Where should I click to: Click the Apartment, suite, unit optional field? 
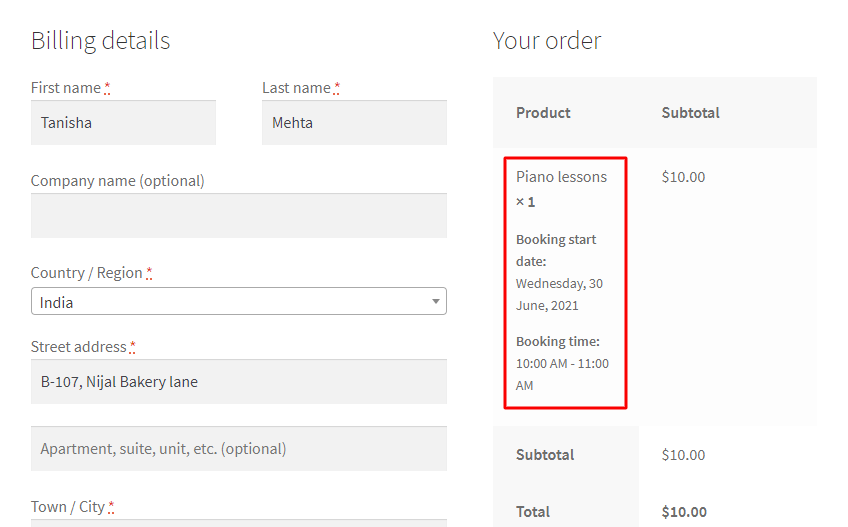pos(239,449)
